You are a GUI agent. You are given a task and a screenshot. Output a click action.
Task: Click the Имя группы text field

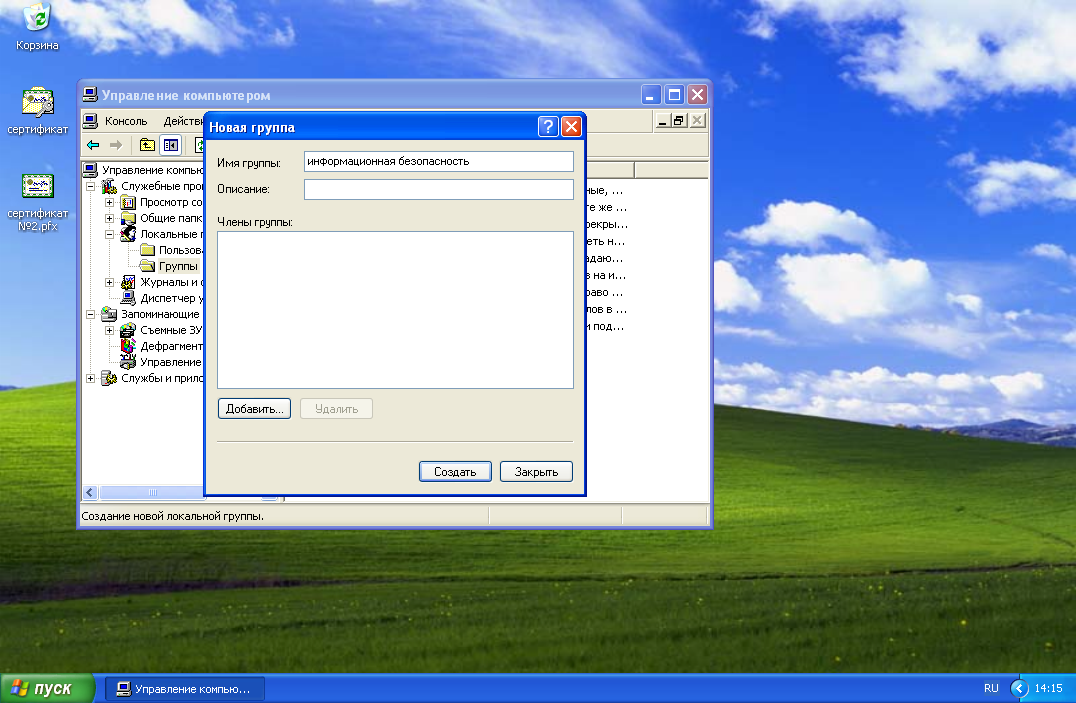point(438,161)
